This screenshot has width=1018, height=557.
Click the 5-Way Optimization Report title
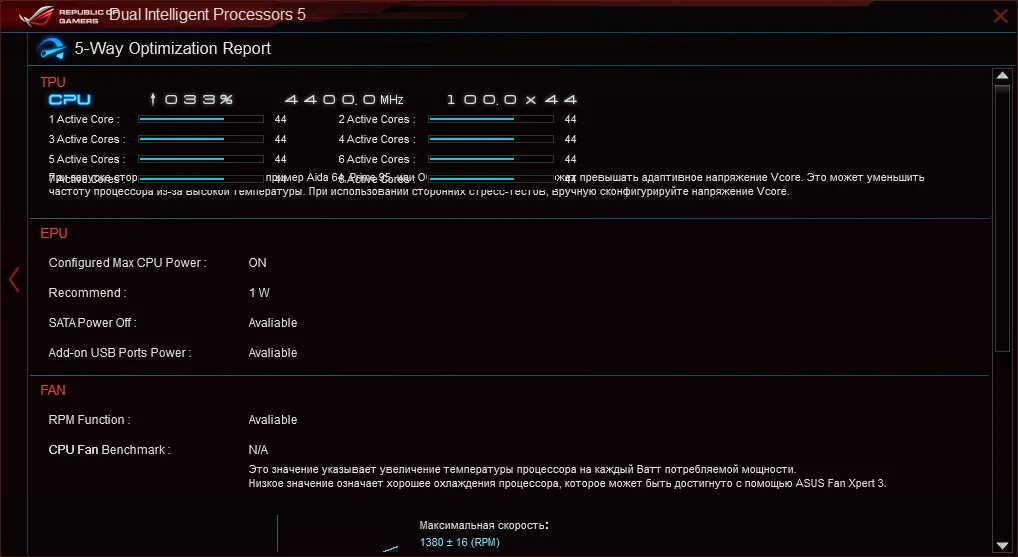pyautogui.click(x=173, y=49)
